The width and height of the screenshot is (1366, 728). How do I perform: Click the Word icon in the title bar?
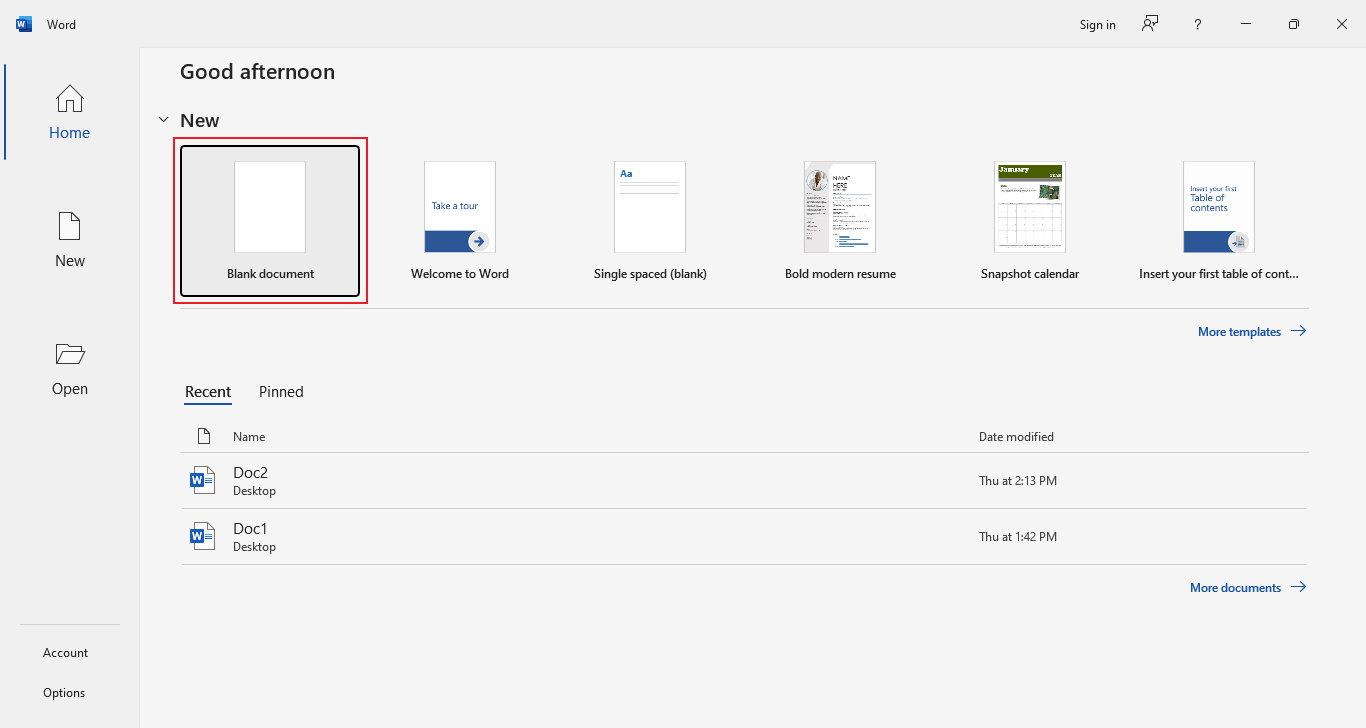(22, 23)
